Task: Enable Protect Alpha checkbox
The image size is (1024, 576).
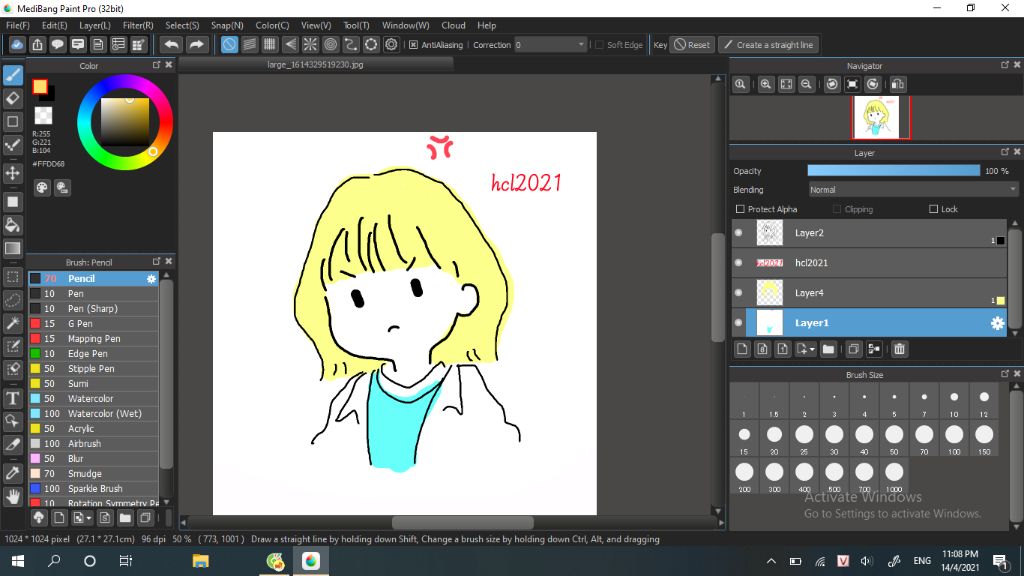Action: pyautogui.click(x=740, y=209)
